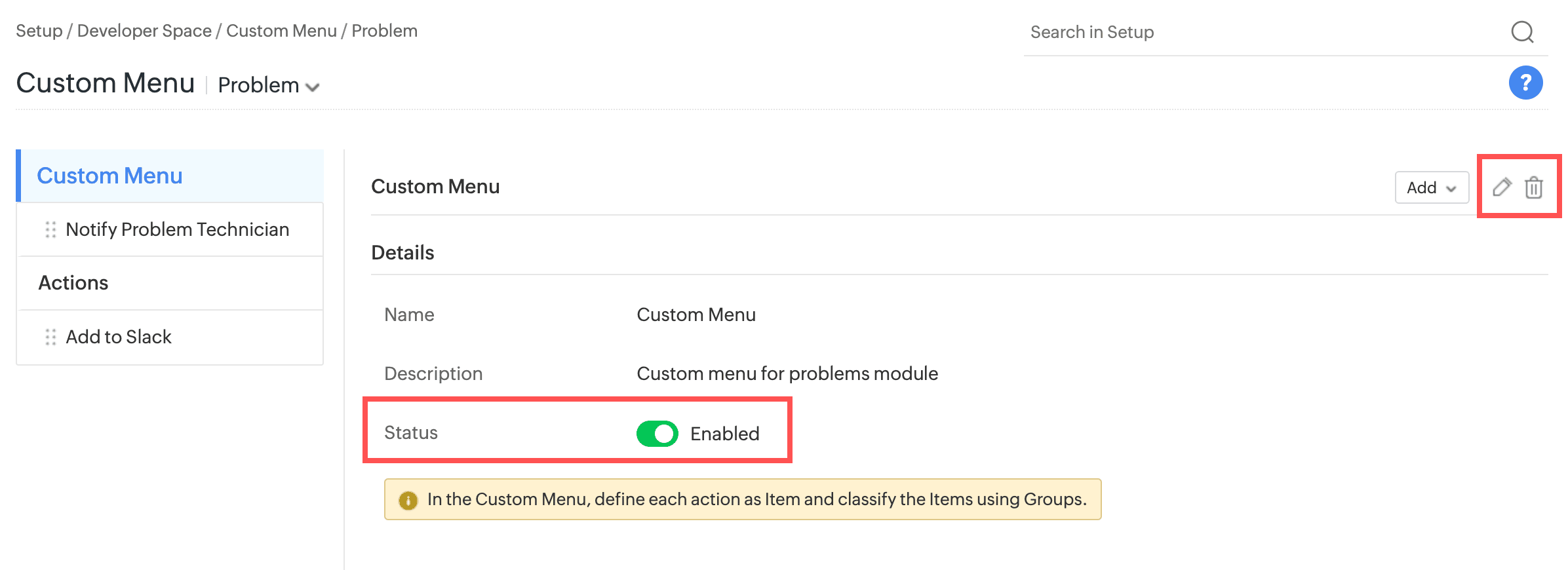The width and height of the screenshot is (1568, 570).
Task: Click the info icon in yellow banner
Action: pyautogui.click(x=408, y=501)
